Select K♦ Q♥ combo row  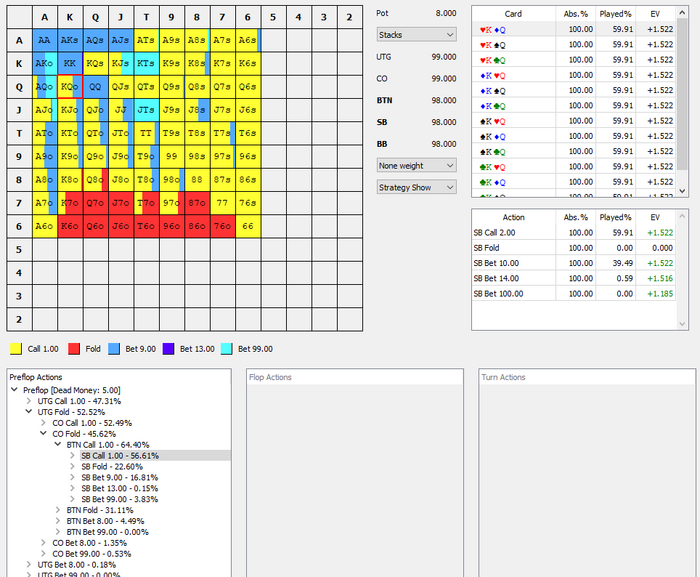coord(574,75)
